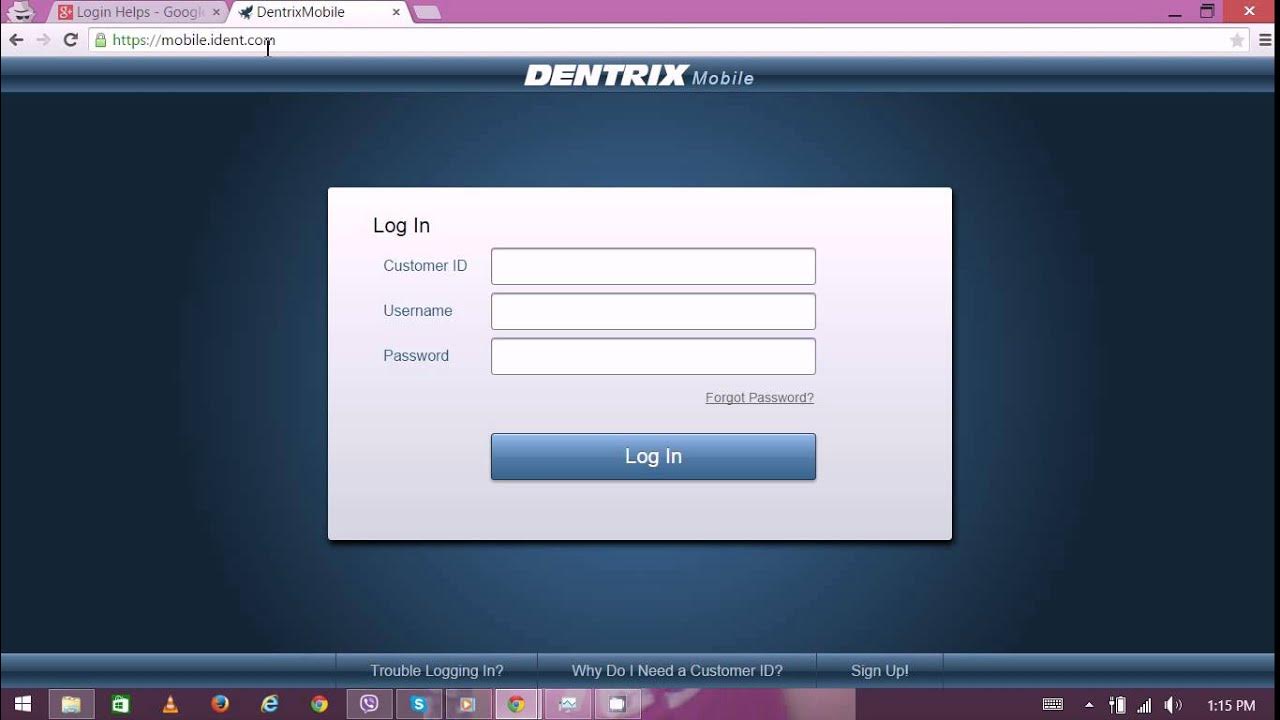Screen dimensions: 1280x720
Task: Open network signal tray icon
Action: click(1145, 705)
